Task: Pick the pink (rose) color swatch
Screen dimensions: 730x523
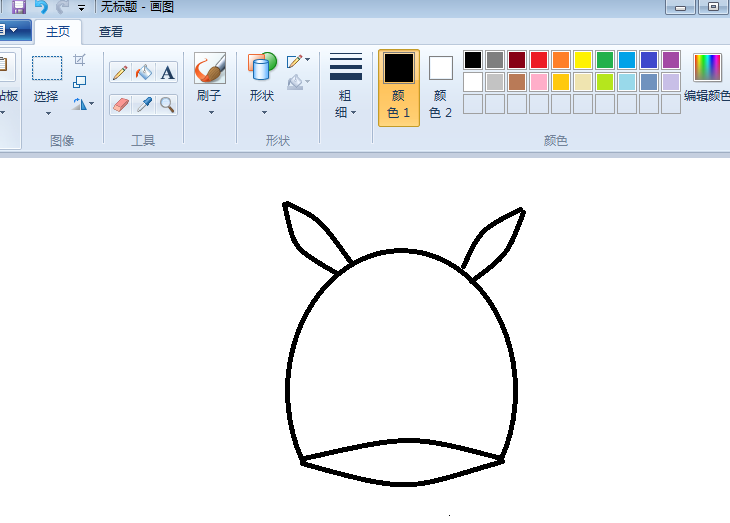Action: pos(539,82)
